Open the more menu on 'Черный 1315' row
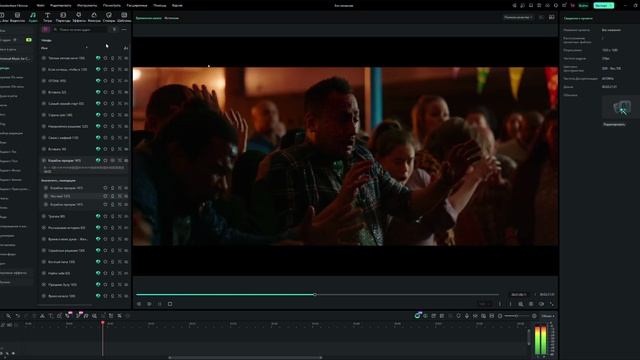Viewport: 640px width, 360px height. point(126,196)
